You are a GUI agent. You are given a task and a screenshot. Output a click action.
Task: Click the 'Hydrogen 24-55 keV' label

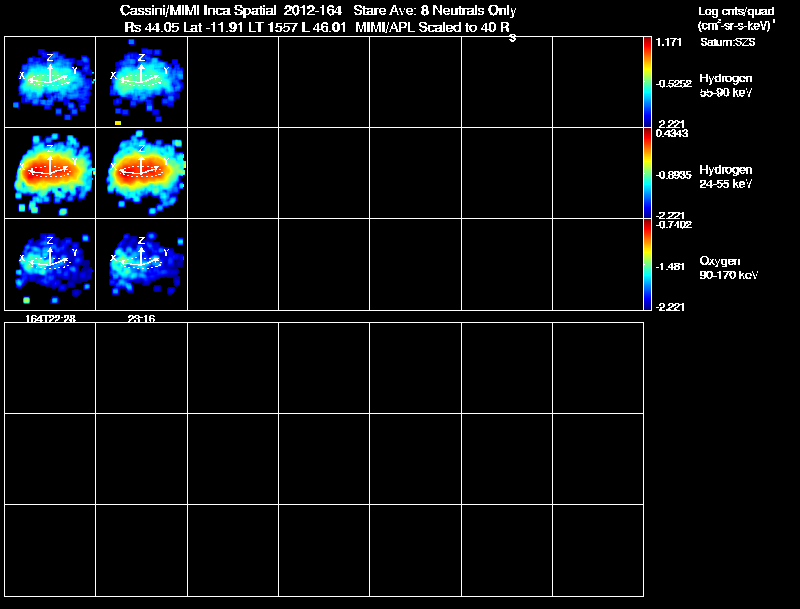(x=726, y=176)
